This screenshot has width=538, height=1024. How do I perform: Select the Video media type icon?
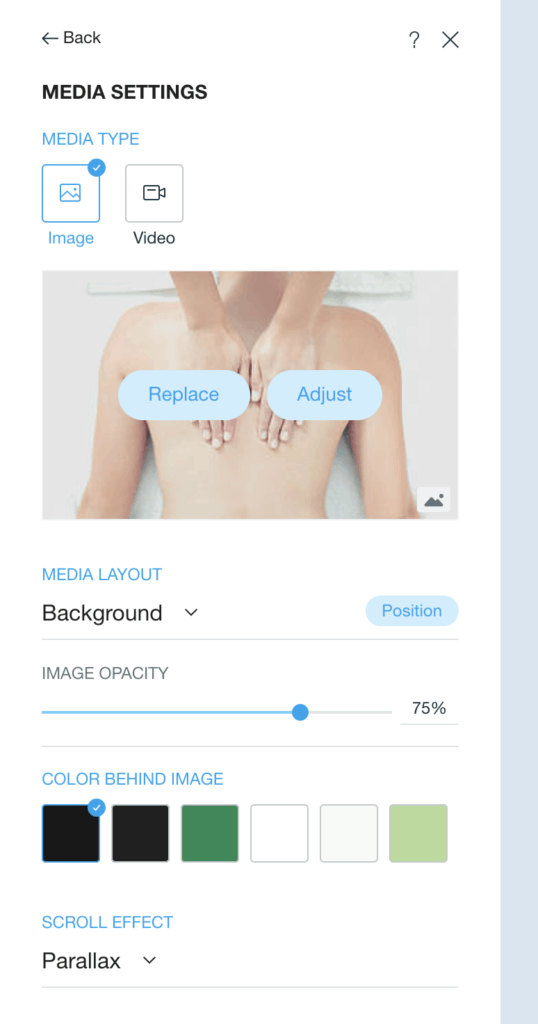tap(154, 193)
